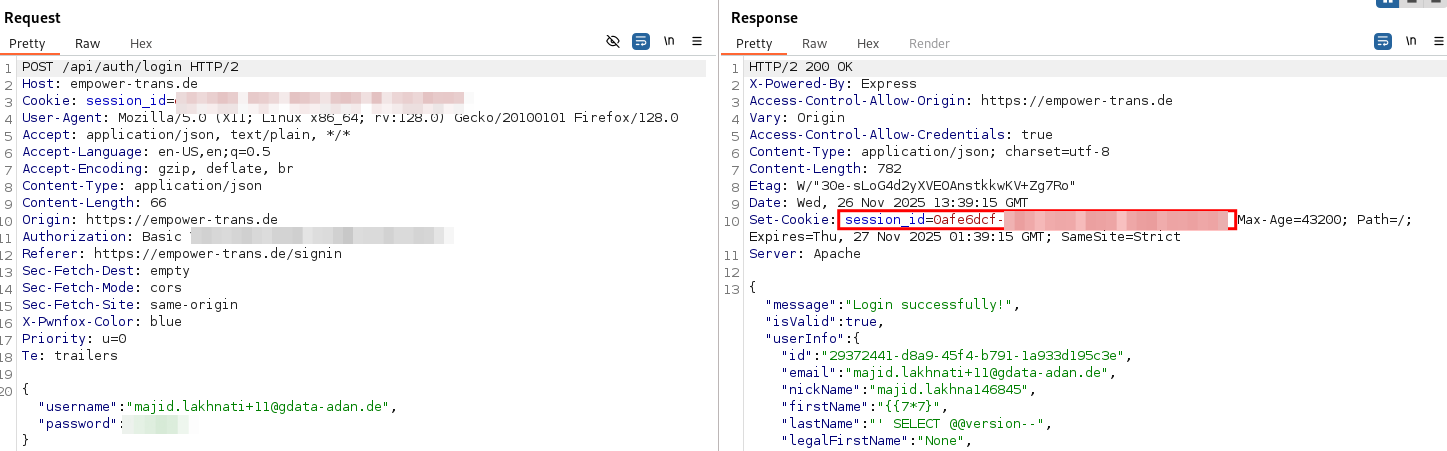Click the Response panel heading
The height and width of the screenshot is (451, 1447).
(x=764, y=18)
